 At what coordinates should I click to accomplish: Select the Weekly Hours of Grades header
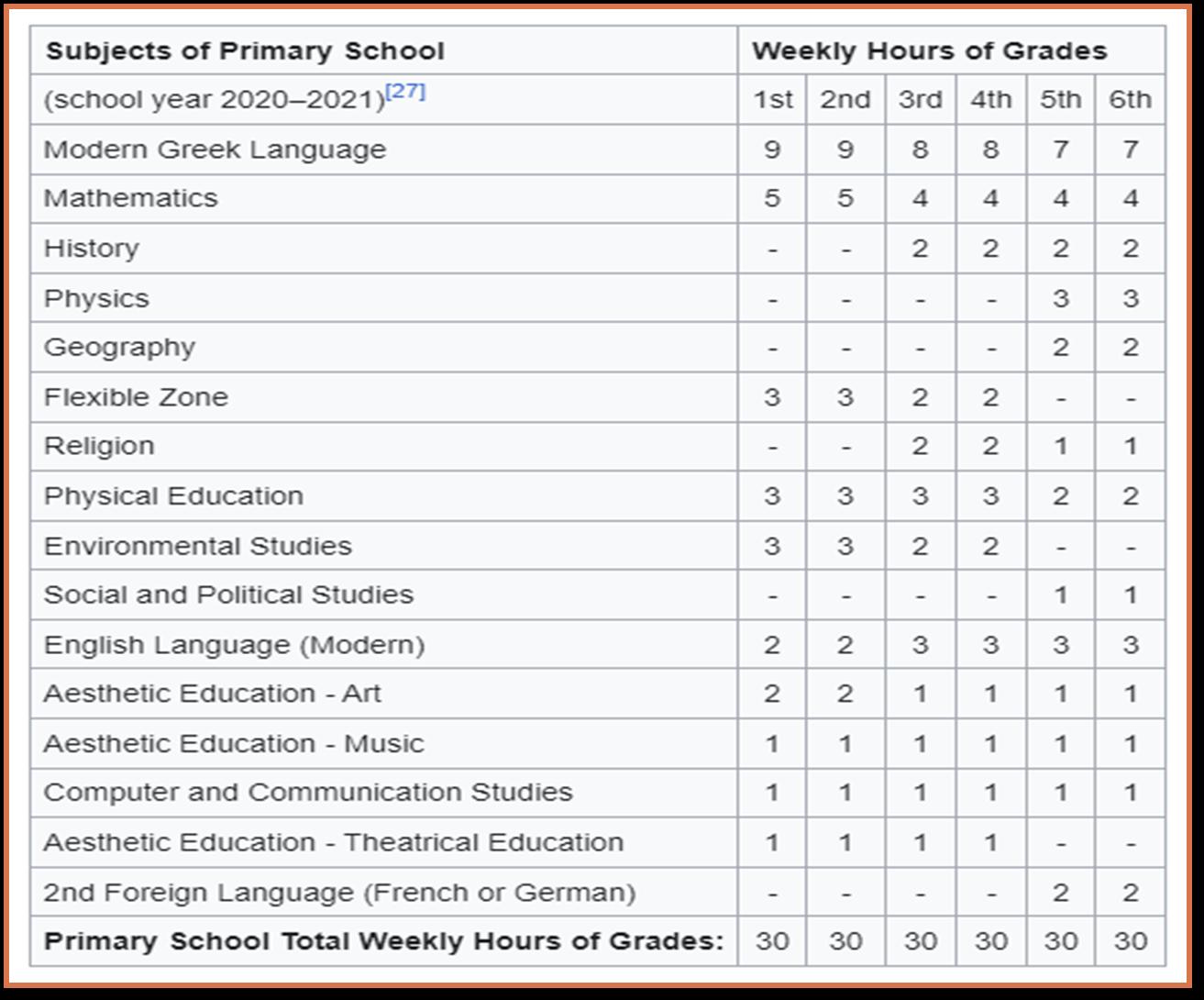click(930, 50)
